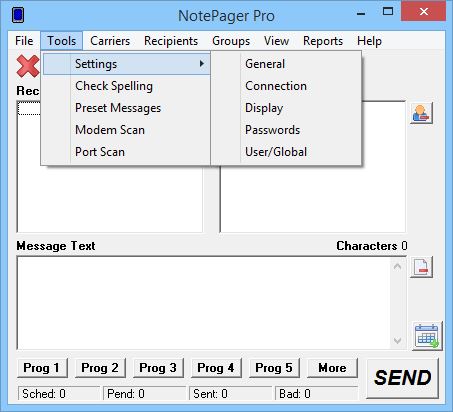The width and height of the screenshot is (453, 412).
Task: Click the Bad: 0 status field
Action: [x=316, y=394]
